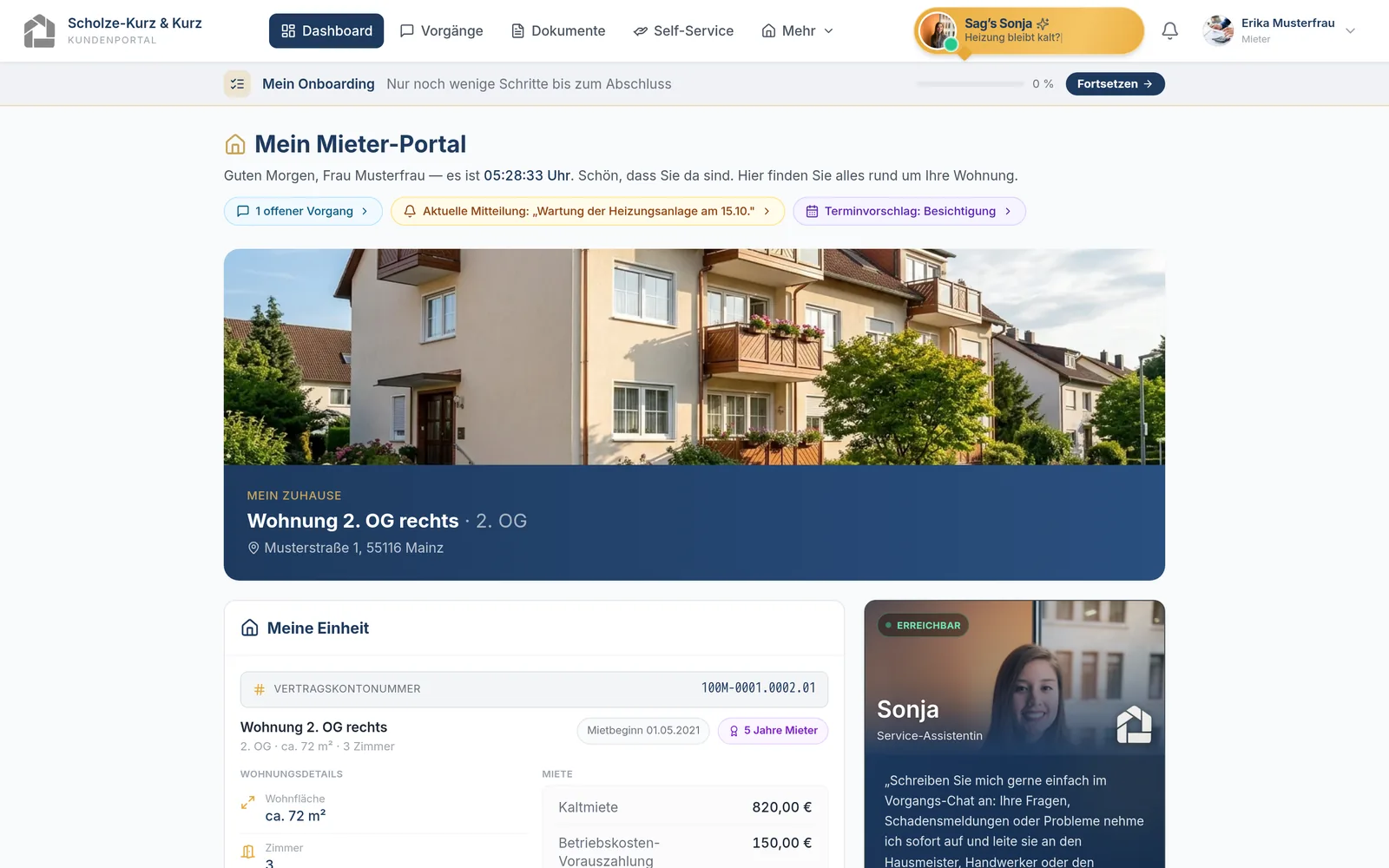Click the Zimmer door icon
The height and width of the screenshot is (868, 1389).
tap(248, 852)
